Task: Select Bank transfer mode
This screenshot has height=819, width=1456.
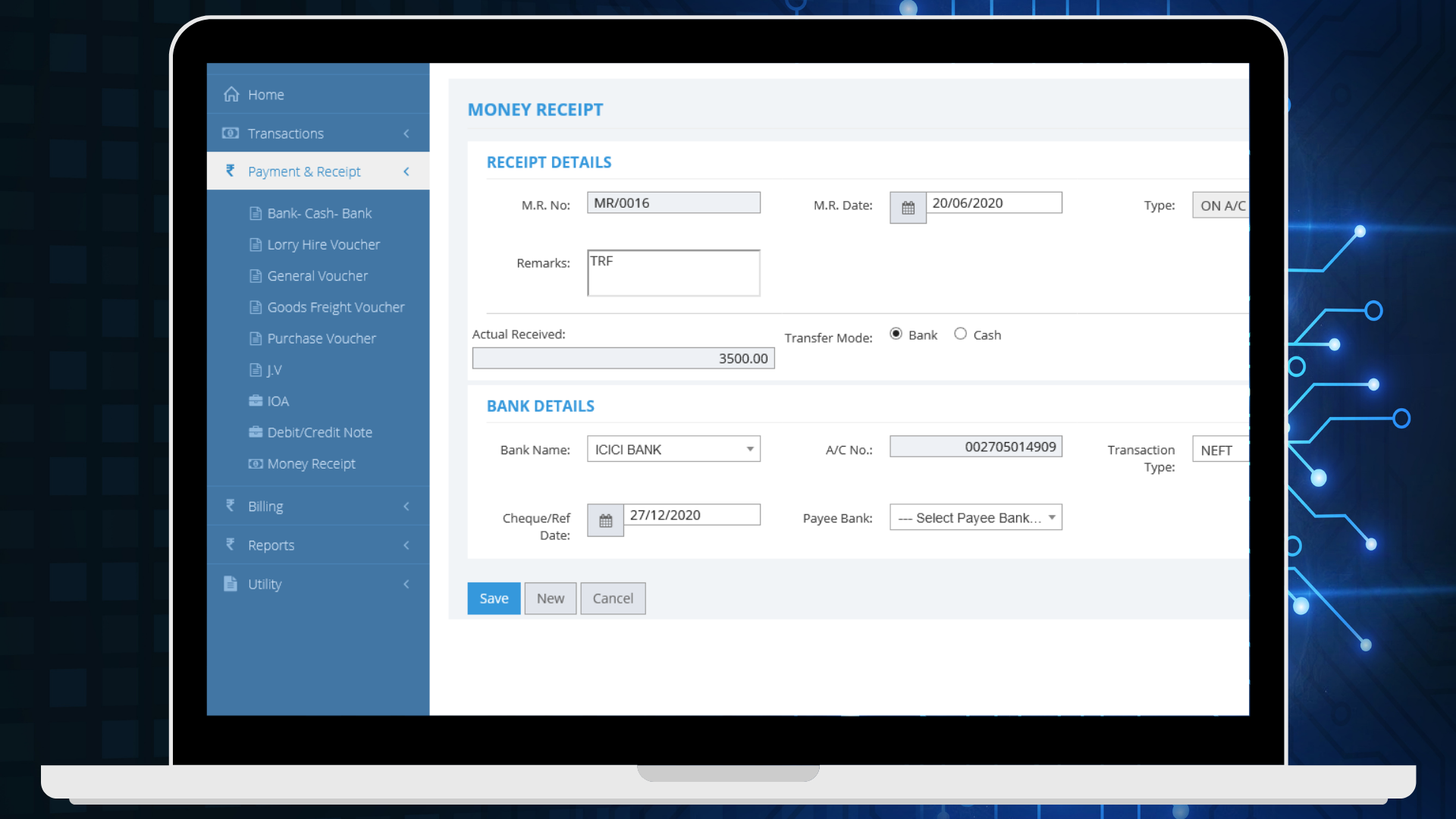Action: (x=896, y=334)
